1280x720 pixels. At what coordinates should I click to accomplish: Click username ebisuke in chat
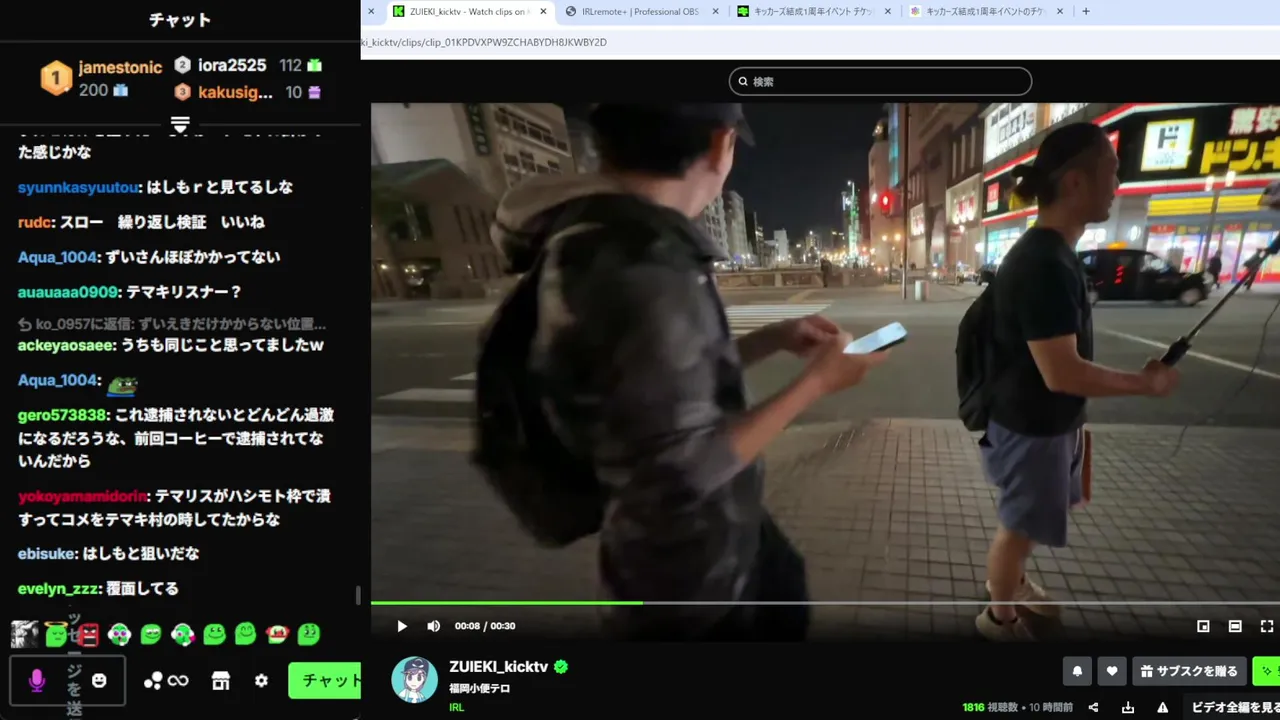pos(47,554)
